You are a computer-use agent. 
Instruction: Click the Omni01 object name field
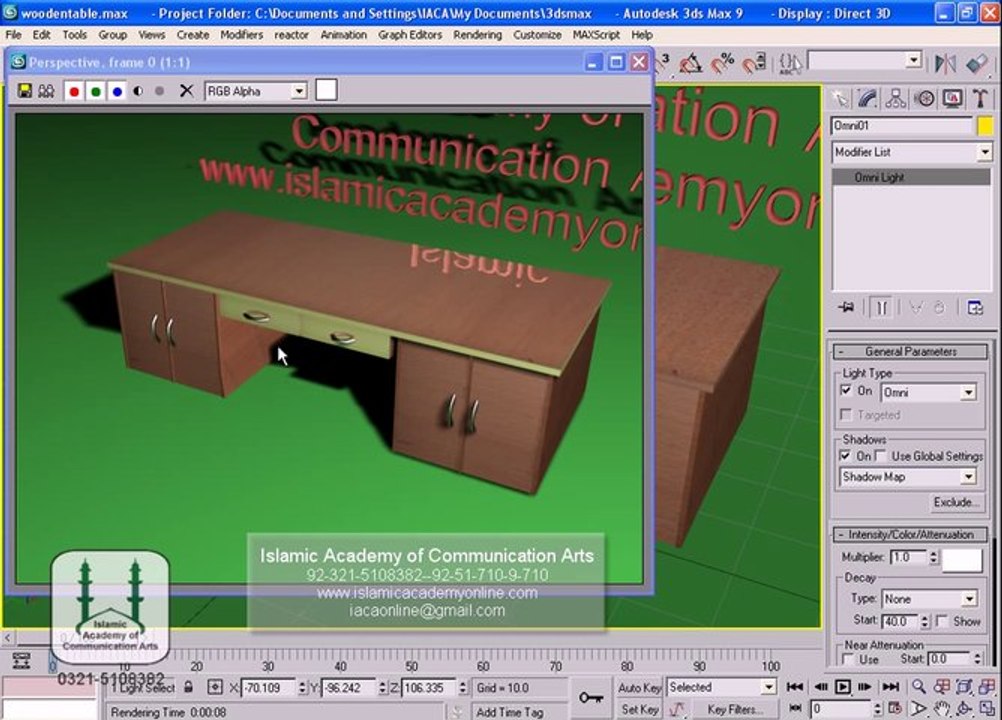click(x=902, y=126)
